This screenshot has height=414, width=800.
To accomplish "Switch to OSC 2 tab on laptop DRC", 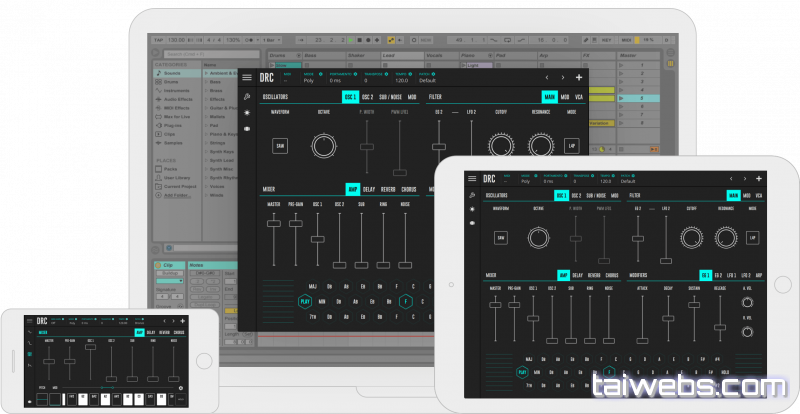I will tap(368, 97).
